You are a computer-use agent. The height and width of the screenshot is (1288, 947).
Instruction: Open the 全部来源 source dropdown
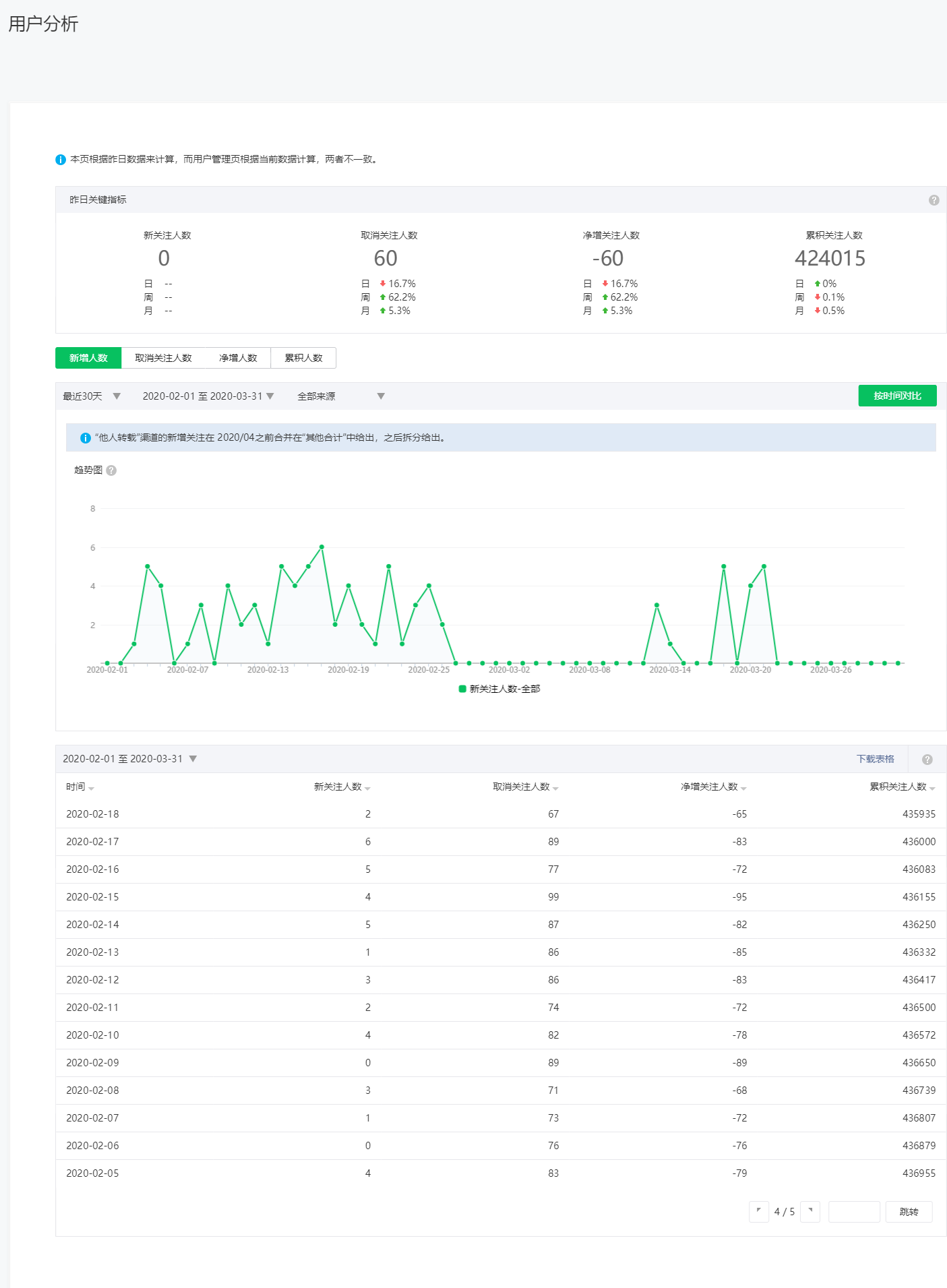point(341,396)
